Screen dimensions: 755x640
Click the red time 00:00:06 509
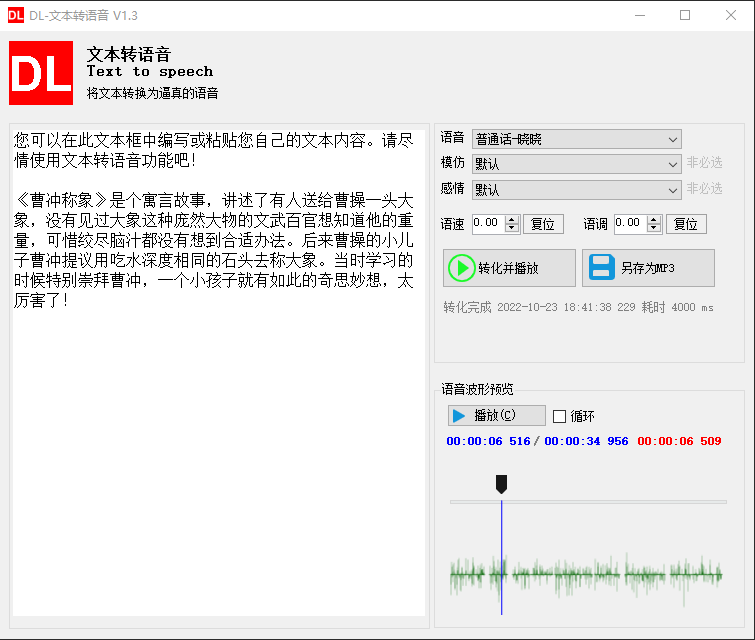(x=679, y=441)
